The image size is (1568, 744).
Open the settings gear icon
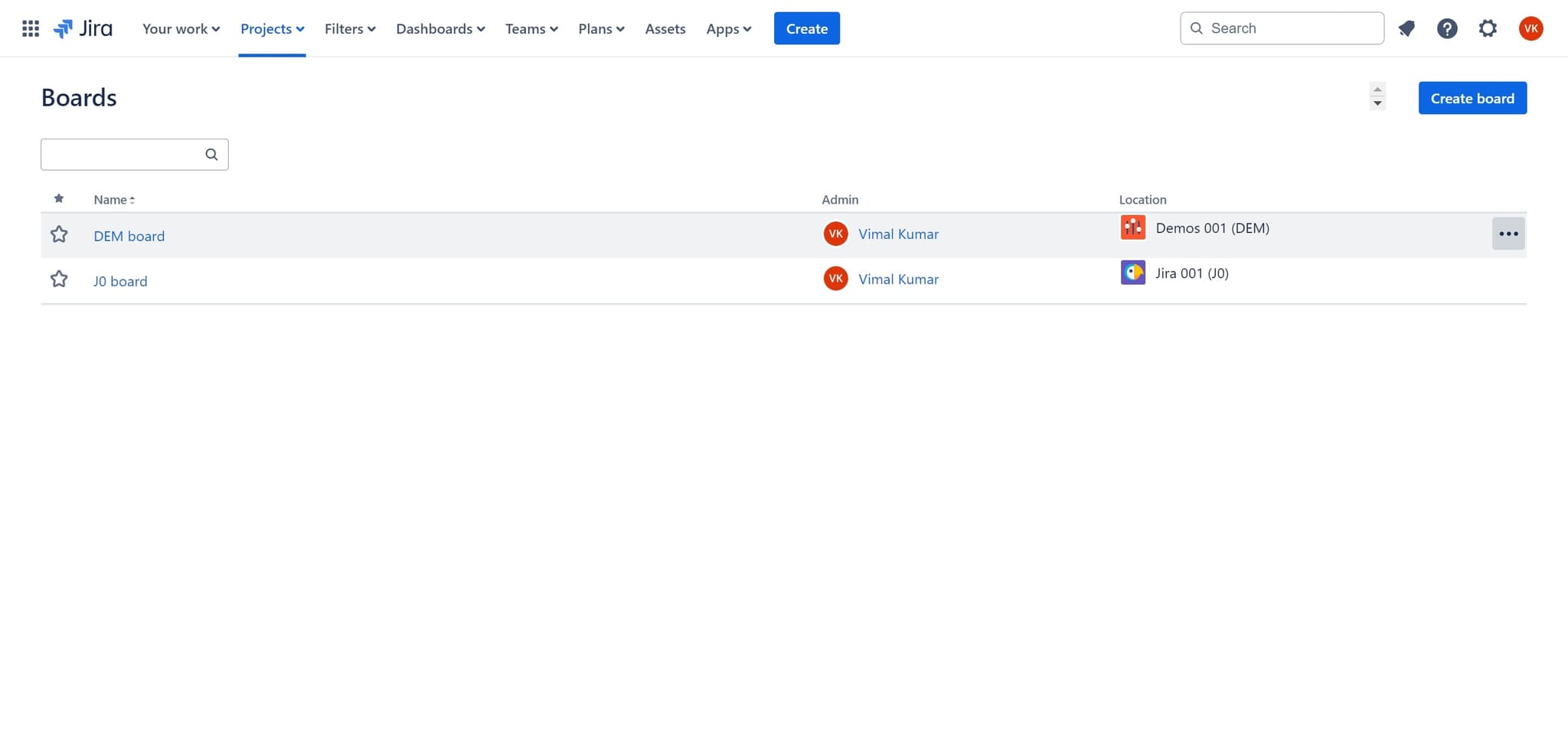tap(1487, 28)
